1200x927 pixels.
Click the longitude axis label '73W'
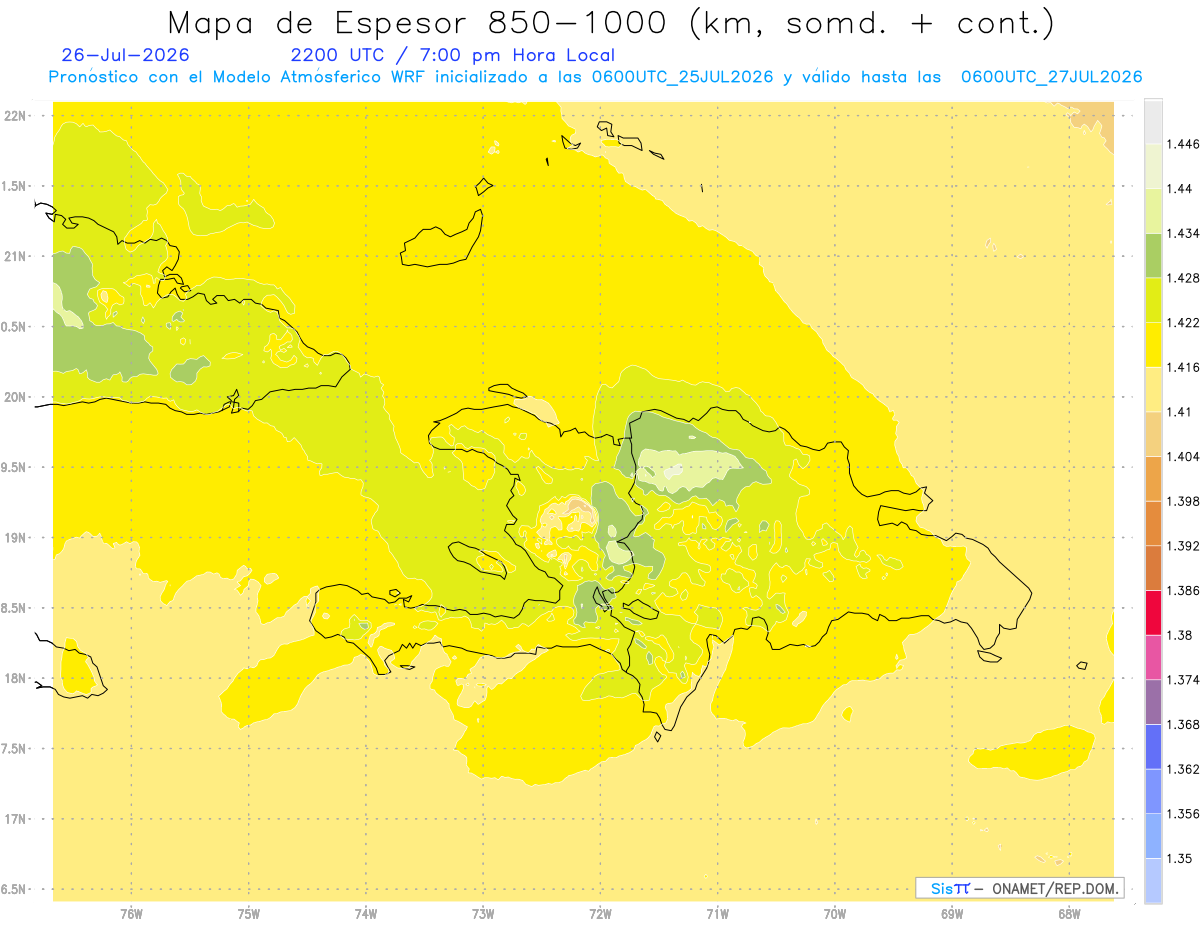[483, 913]
